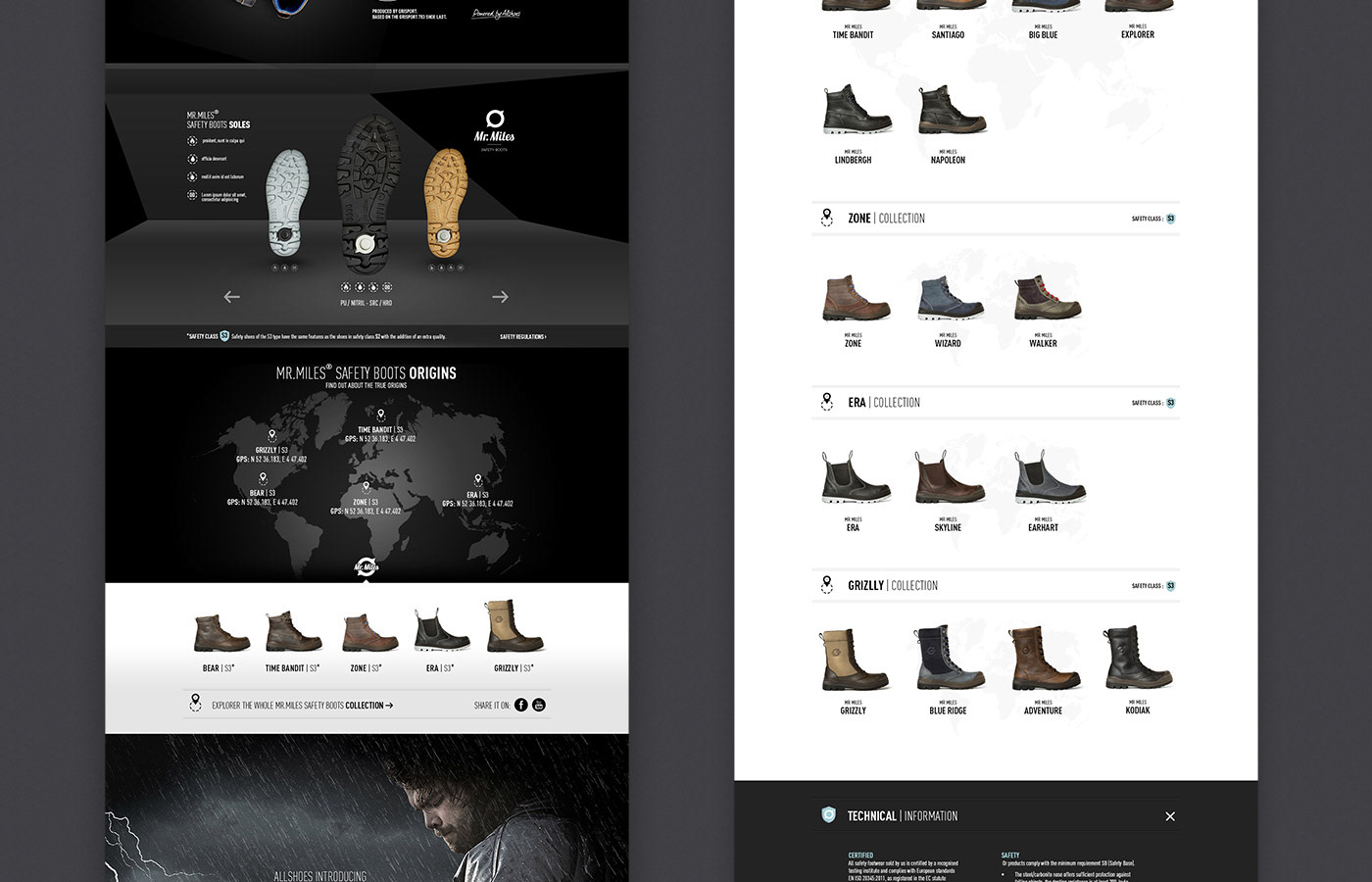
Task: Open the Blue Ridge boot product
Action: coord(949,658)
